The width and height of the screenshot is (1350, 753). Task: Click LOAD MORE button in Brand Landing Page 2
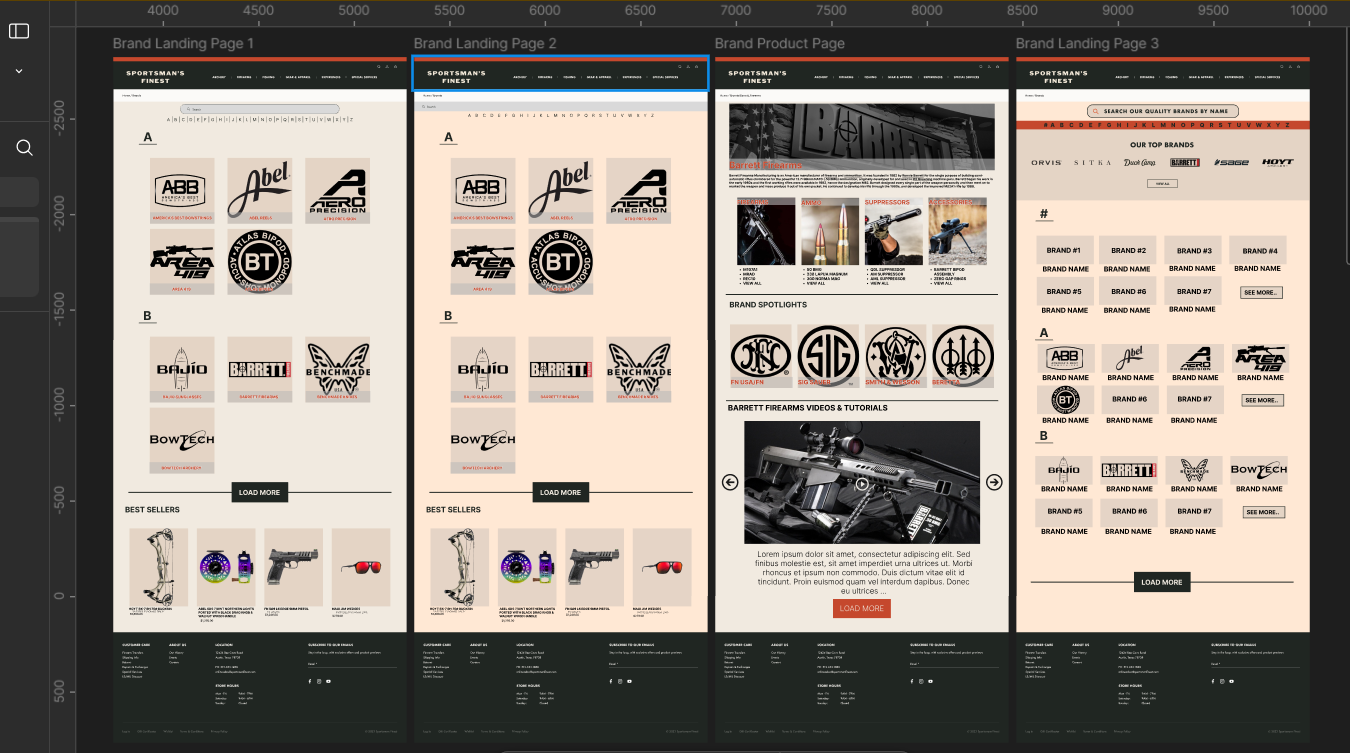pyautogui.click(x=560, y=492)
